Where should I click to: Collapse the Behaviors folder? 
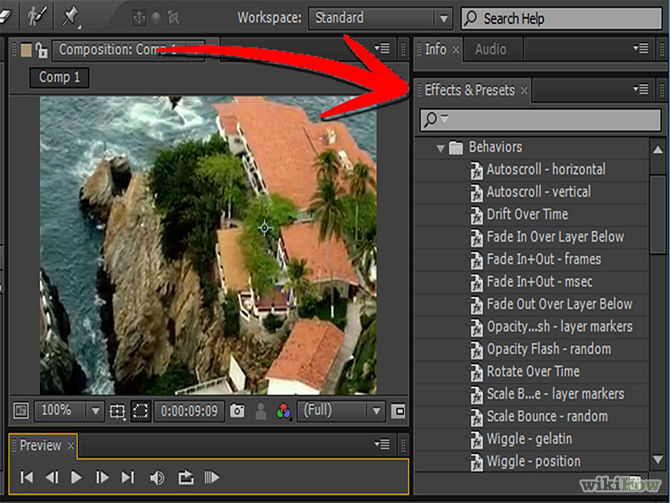coord(440,148)
